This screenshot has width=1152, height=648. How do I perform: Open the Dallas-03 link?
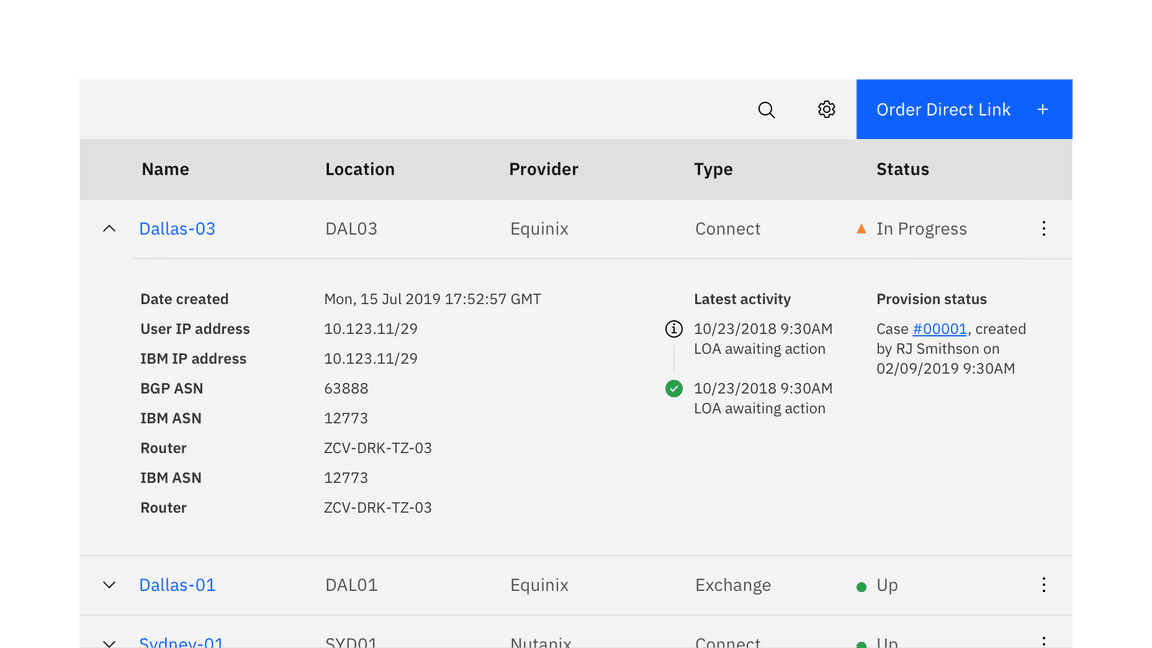pyautogui.click(x=177, y=229)
